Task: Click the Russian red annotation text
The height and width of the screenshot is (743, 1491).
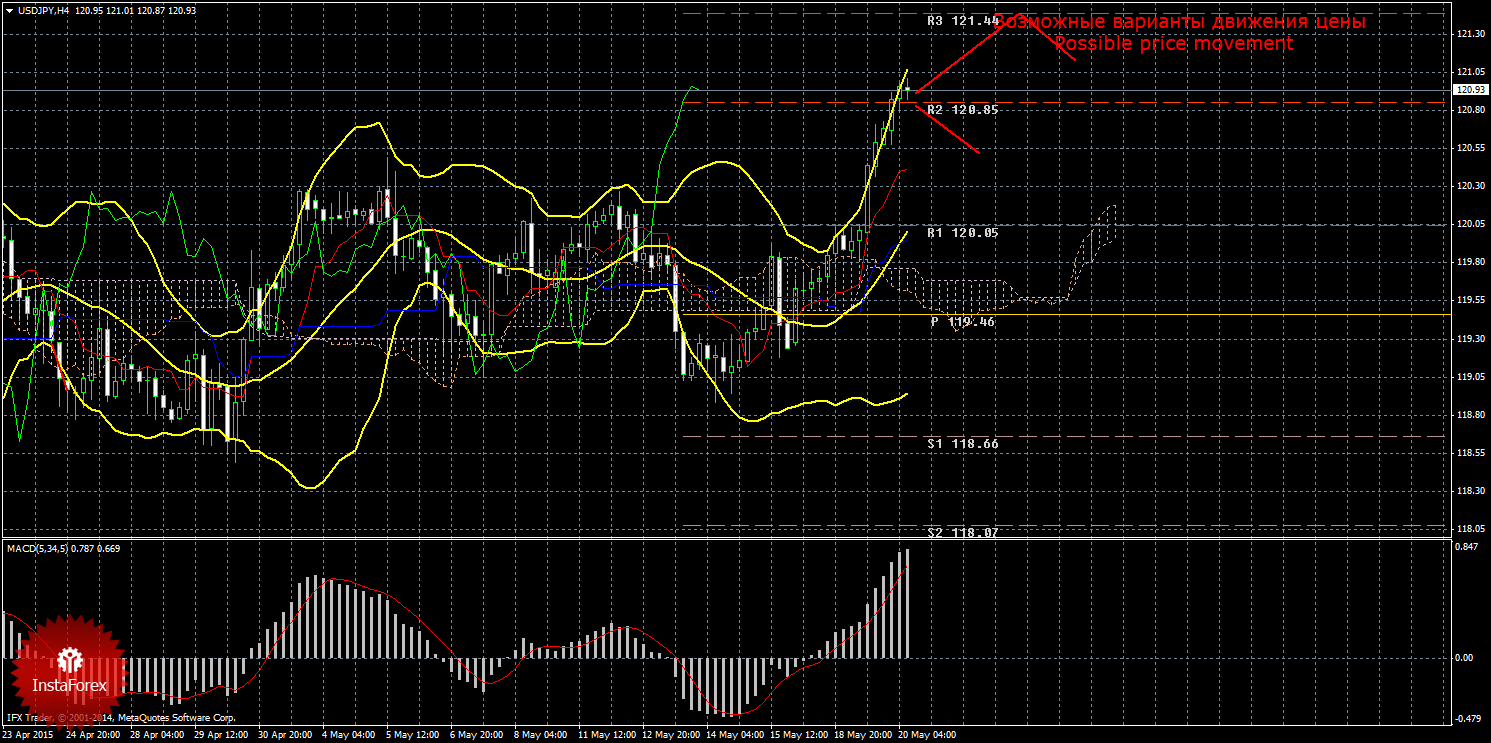Action: [1180, 21]
